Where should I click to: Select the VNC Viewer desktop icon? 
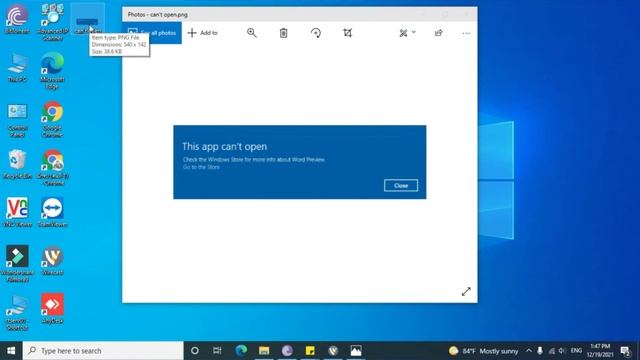pos(17,212)
